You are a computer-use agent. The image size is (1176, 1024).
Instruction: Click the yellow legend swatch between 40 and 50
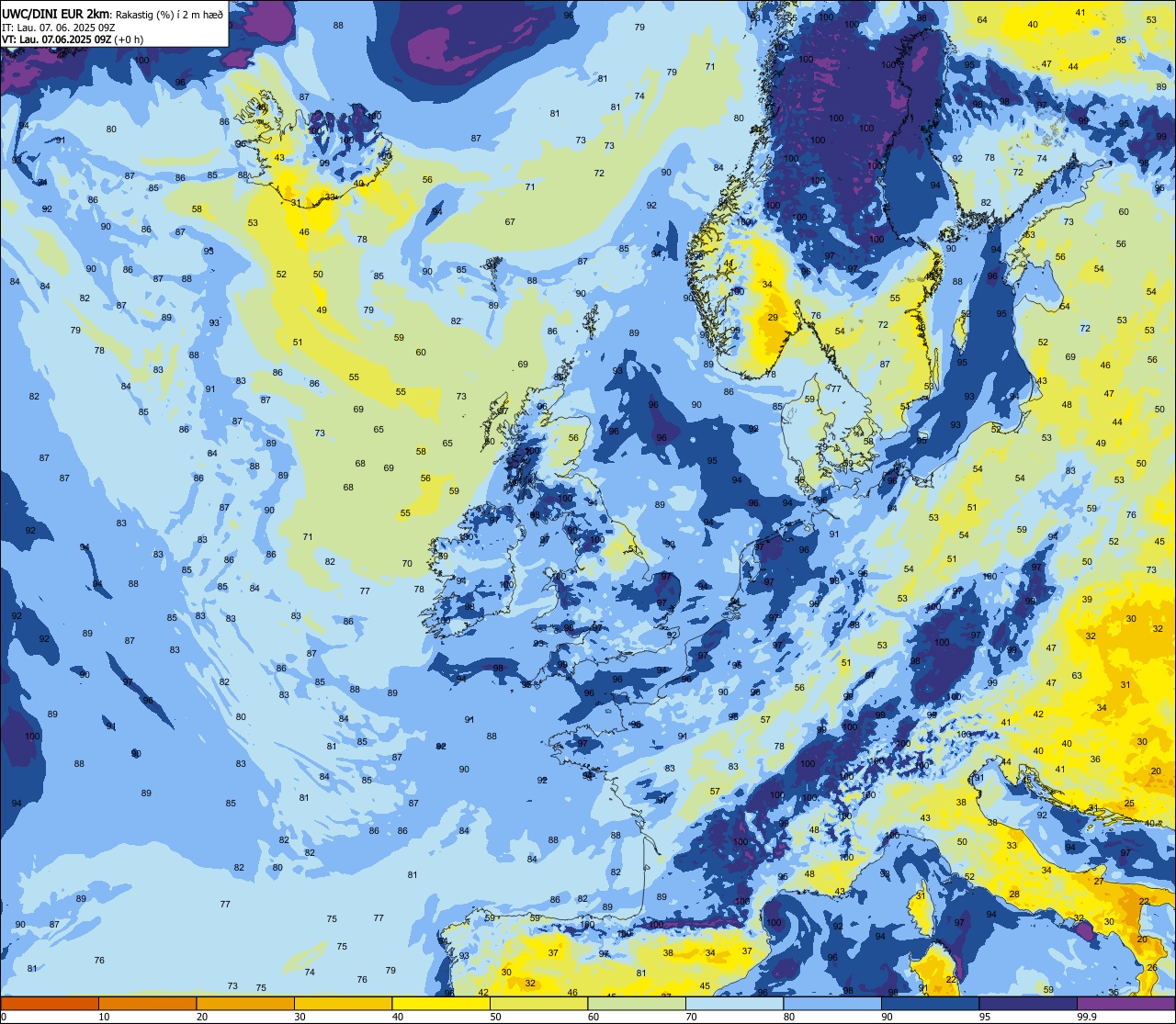441,1003
